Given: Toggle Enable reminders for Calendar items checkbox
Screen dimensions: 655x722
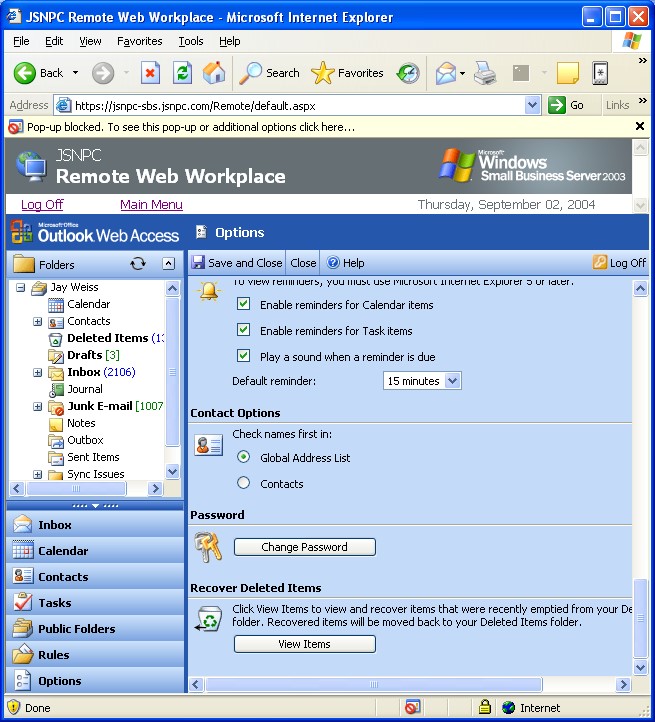Looking at the screenshot, I should click(x=243, y=304).
